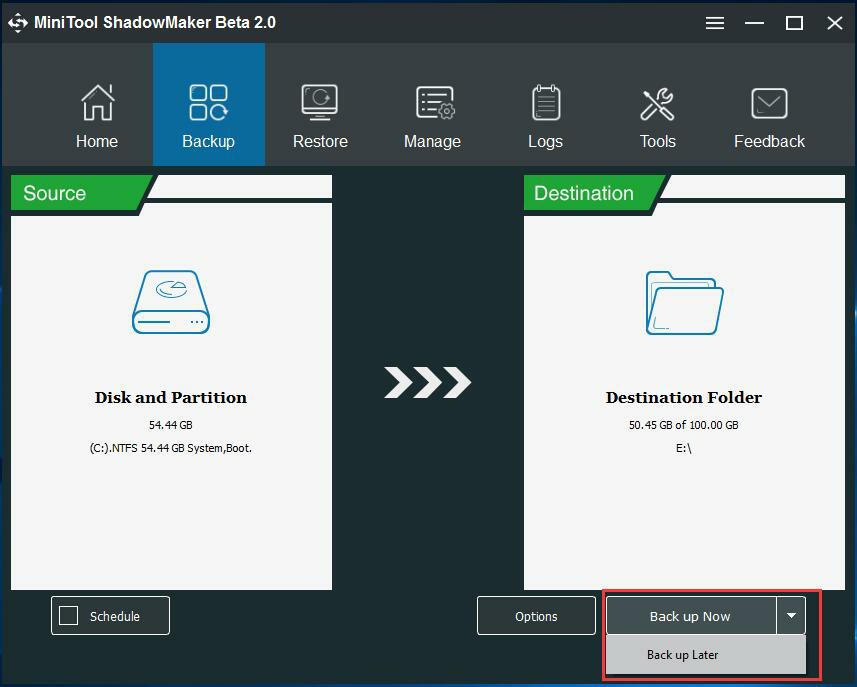This screenshot has height=687, width=857.
Task: Maximize the ShadowMaker window
Action: [794, 23]
